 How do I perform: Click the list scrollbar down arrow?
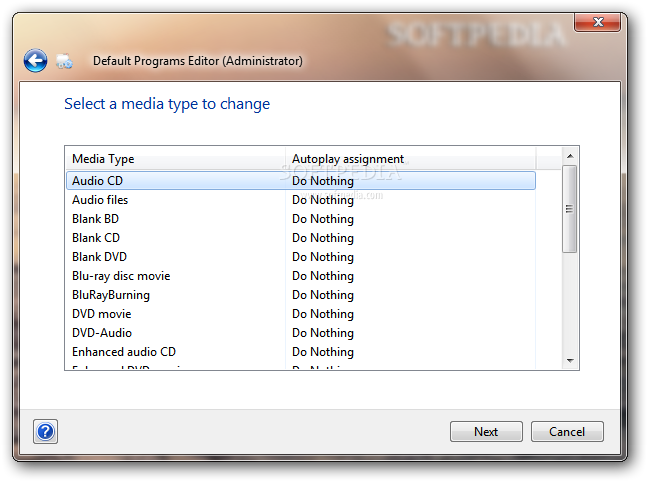coord(570,361)
